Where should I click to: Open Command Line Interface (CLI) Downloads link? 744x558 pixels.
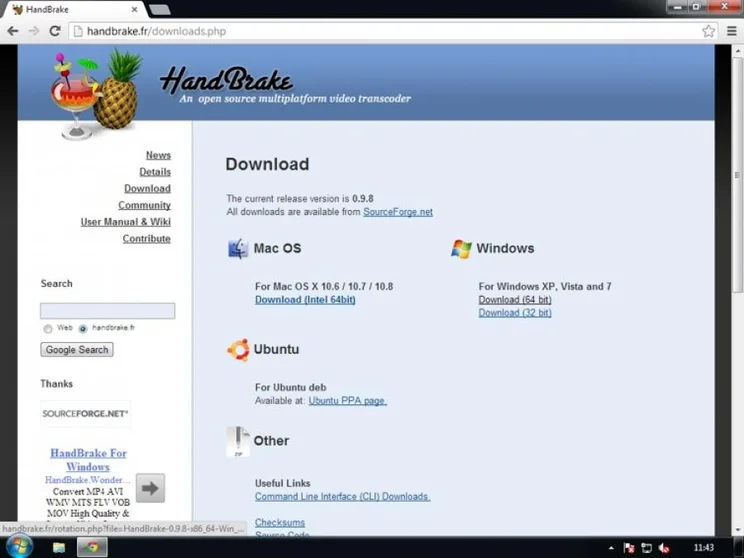(342, 497)
